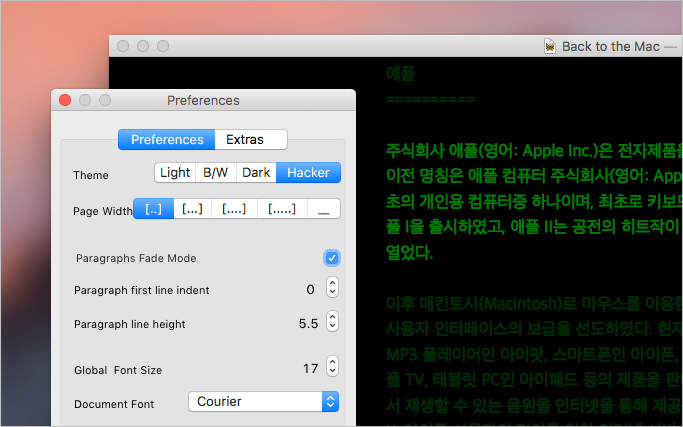Open the Extras tab
Screen dimensions: 683x427
click(251, 139)
